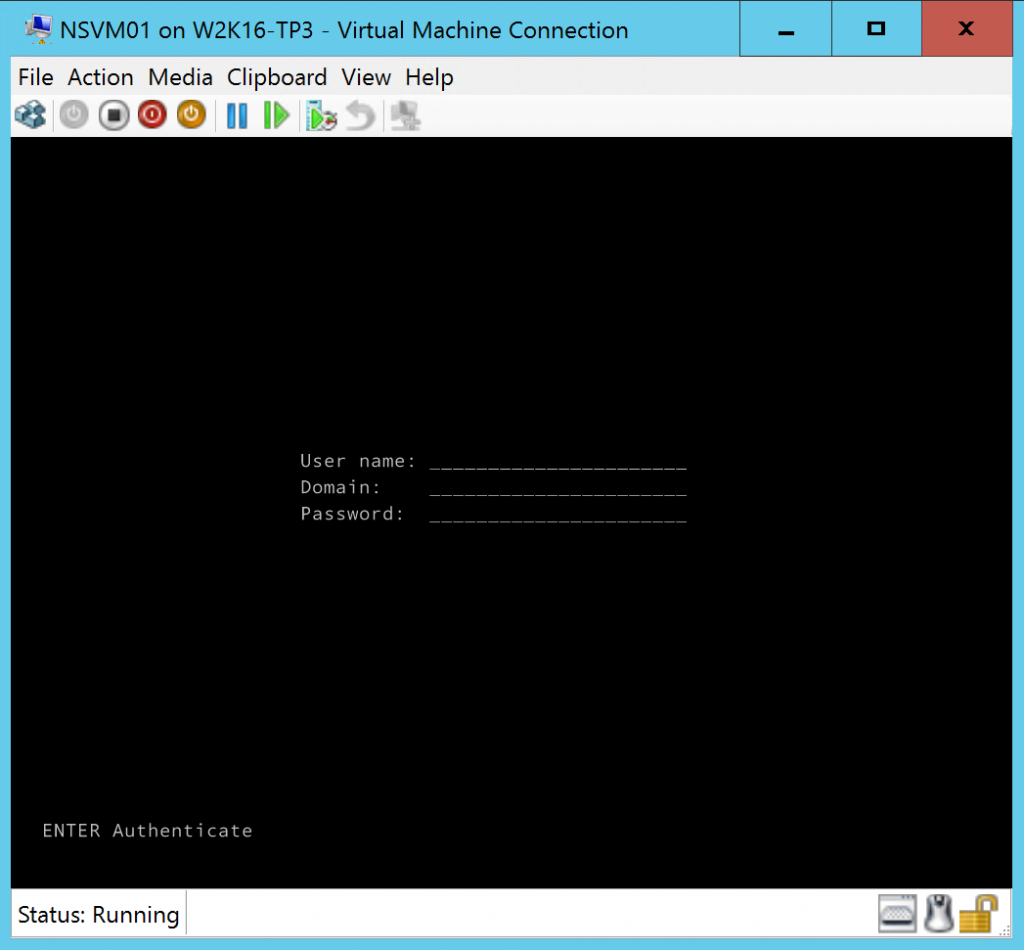
Task: Reset the virtual machine (green play)
Action: click(x=276, y=116)
